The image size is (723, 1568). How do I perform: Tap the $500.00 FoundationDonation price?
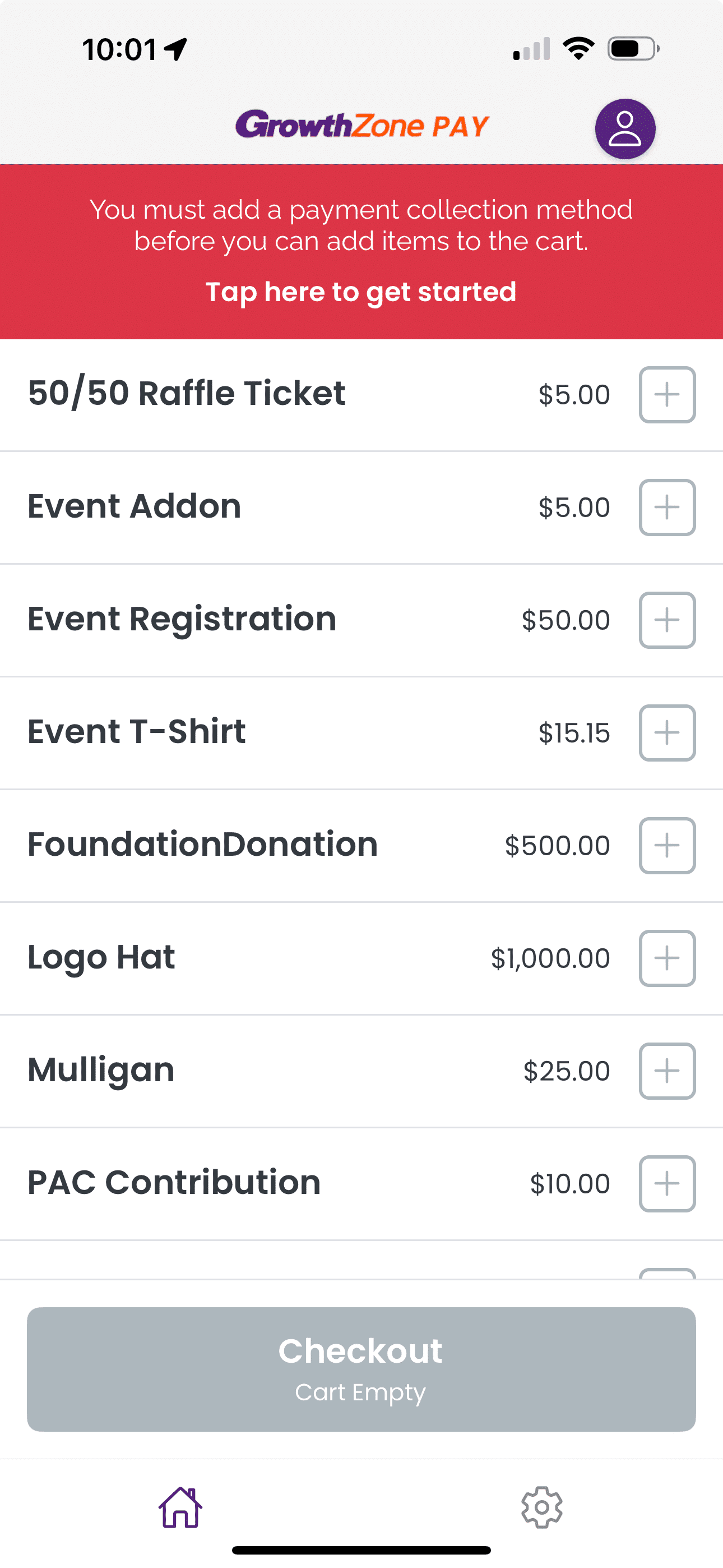point(557,846)
